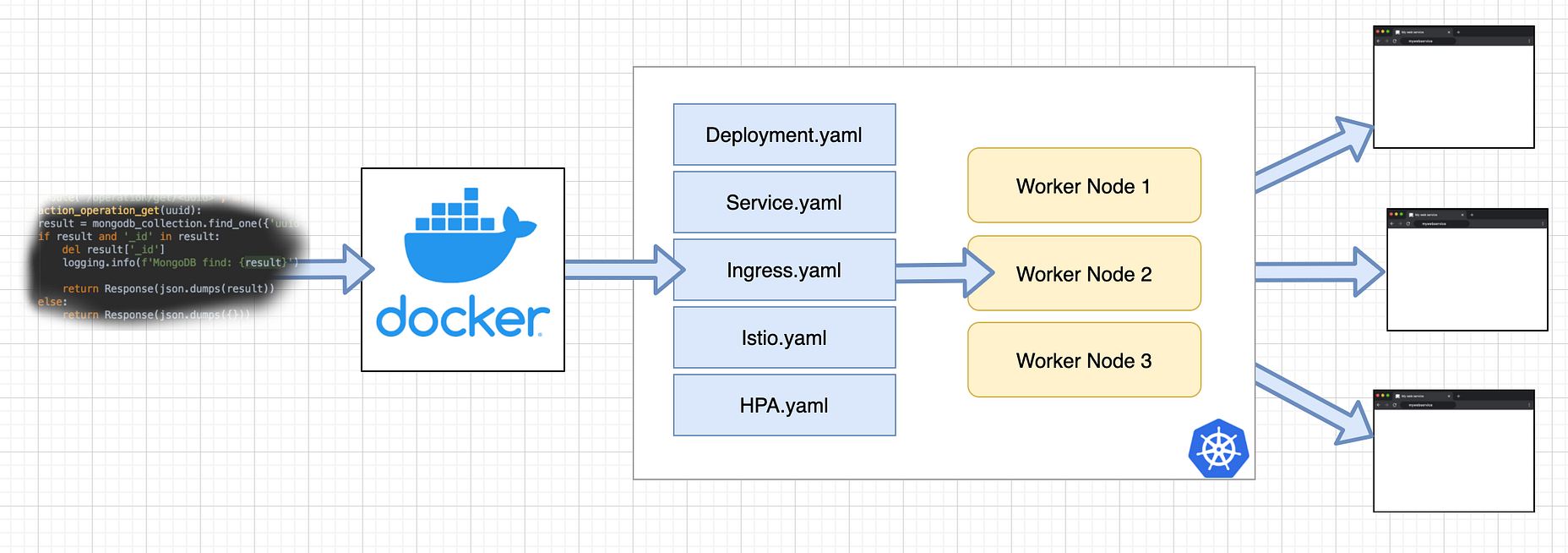The image size is (1568, 553).
Task: Pick the Istio.yaml box
Action: point(784,337)
